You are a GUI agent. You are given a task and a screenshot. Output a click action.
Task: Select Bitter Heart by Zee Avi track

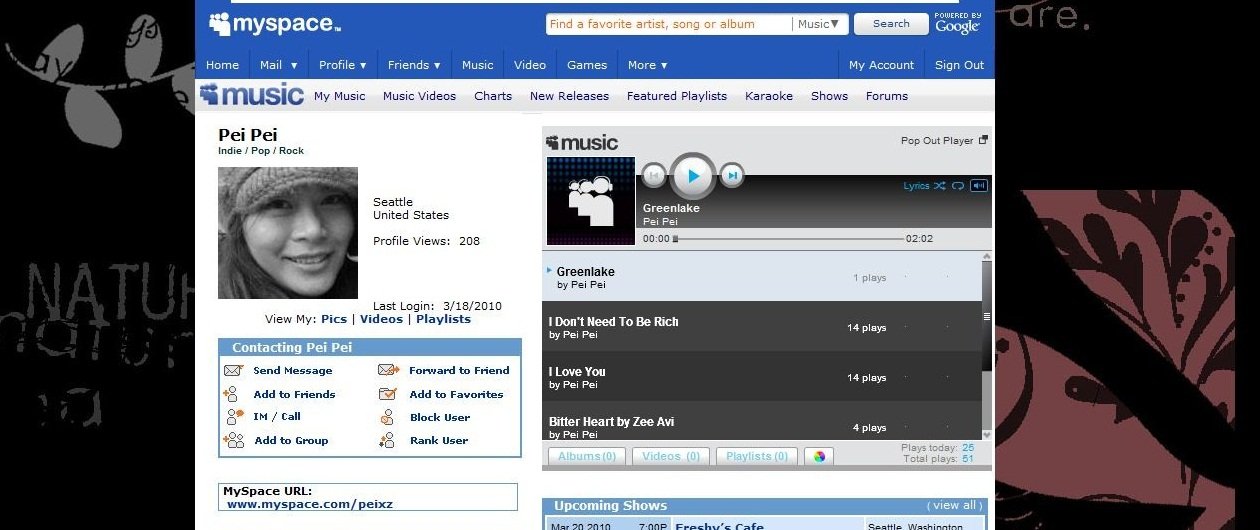(762, 422)
